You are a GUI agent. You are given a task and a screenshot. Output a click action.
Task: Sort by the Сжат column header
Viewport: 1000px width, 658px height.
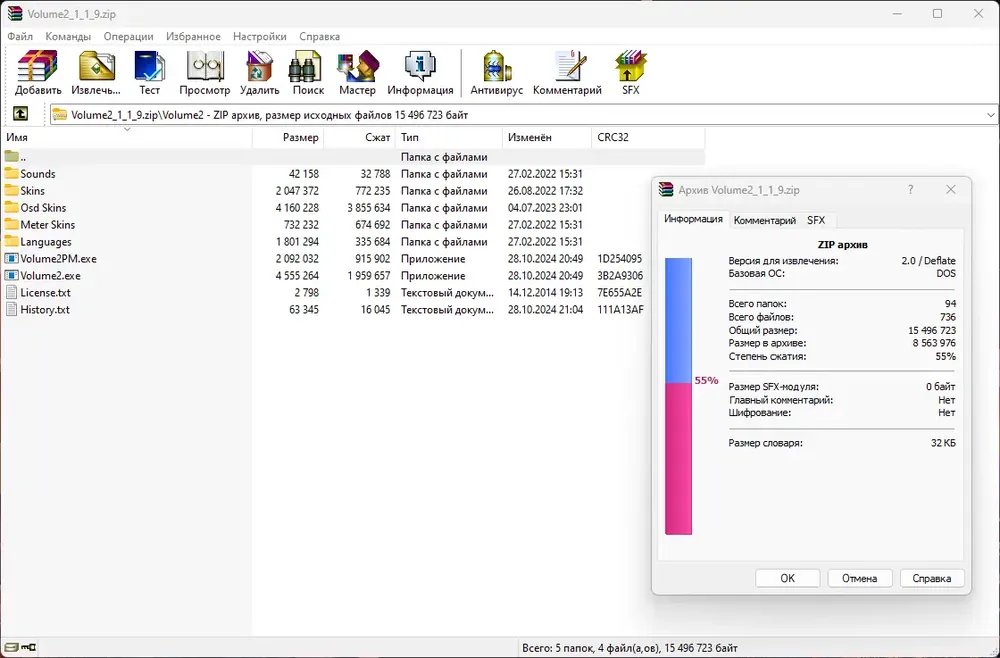(360, 137)
